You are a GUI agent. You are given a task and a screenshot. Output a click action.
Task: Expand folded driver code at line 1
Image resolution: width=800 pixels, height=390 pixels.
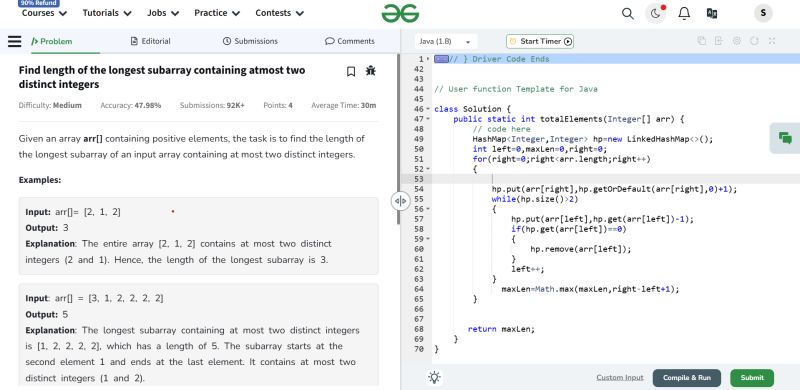pyautogui.click(x=428, y=59)
